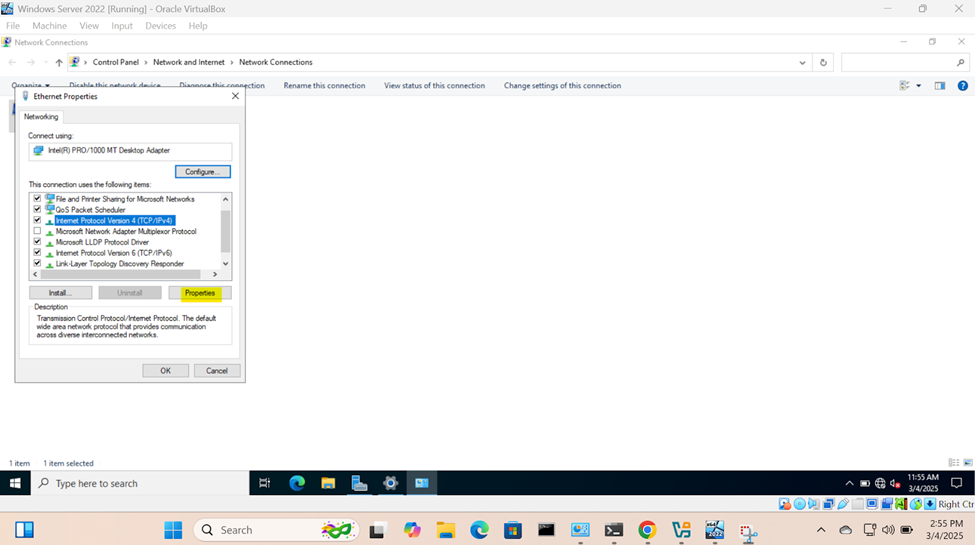Screen dimensions: 975x545
Task: Uncheck Internet Protocol Version 4 checkbox
Action: click(37, 220)
